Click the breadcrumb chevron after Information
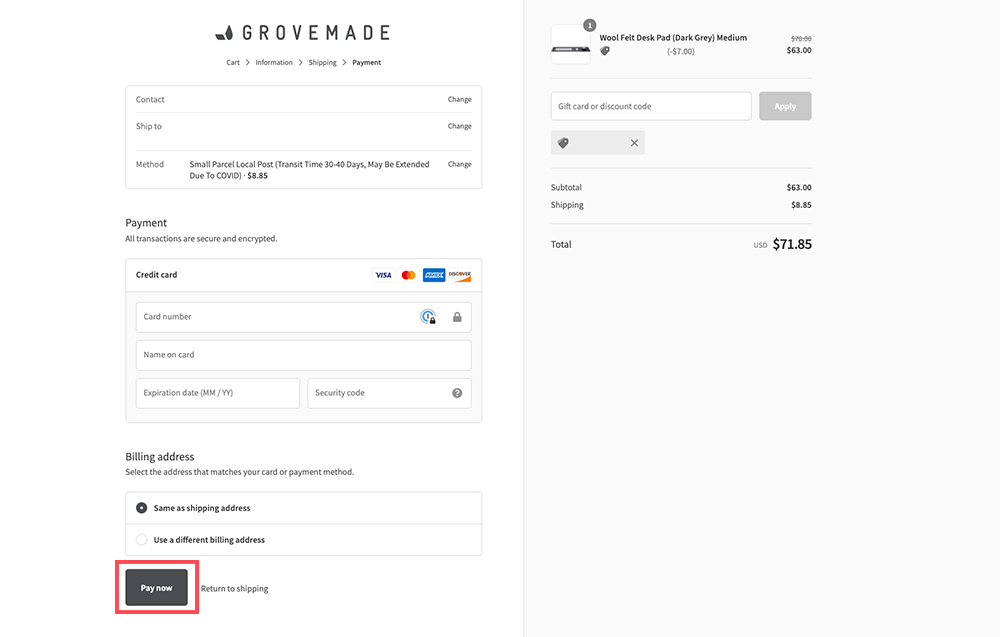This screenshot has width=1000, height=637. pyautogui.click(x=300, y=62)
